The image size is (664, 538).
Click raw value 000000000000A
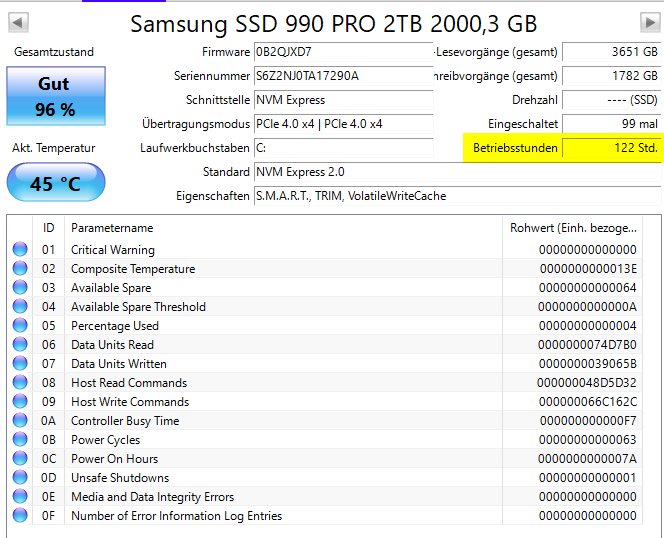tap(587, 307)
